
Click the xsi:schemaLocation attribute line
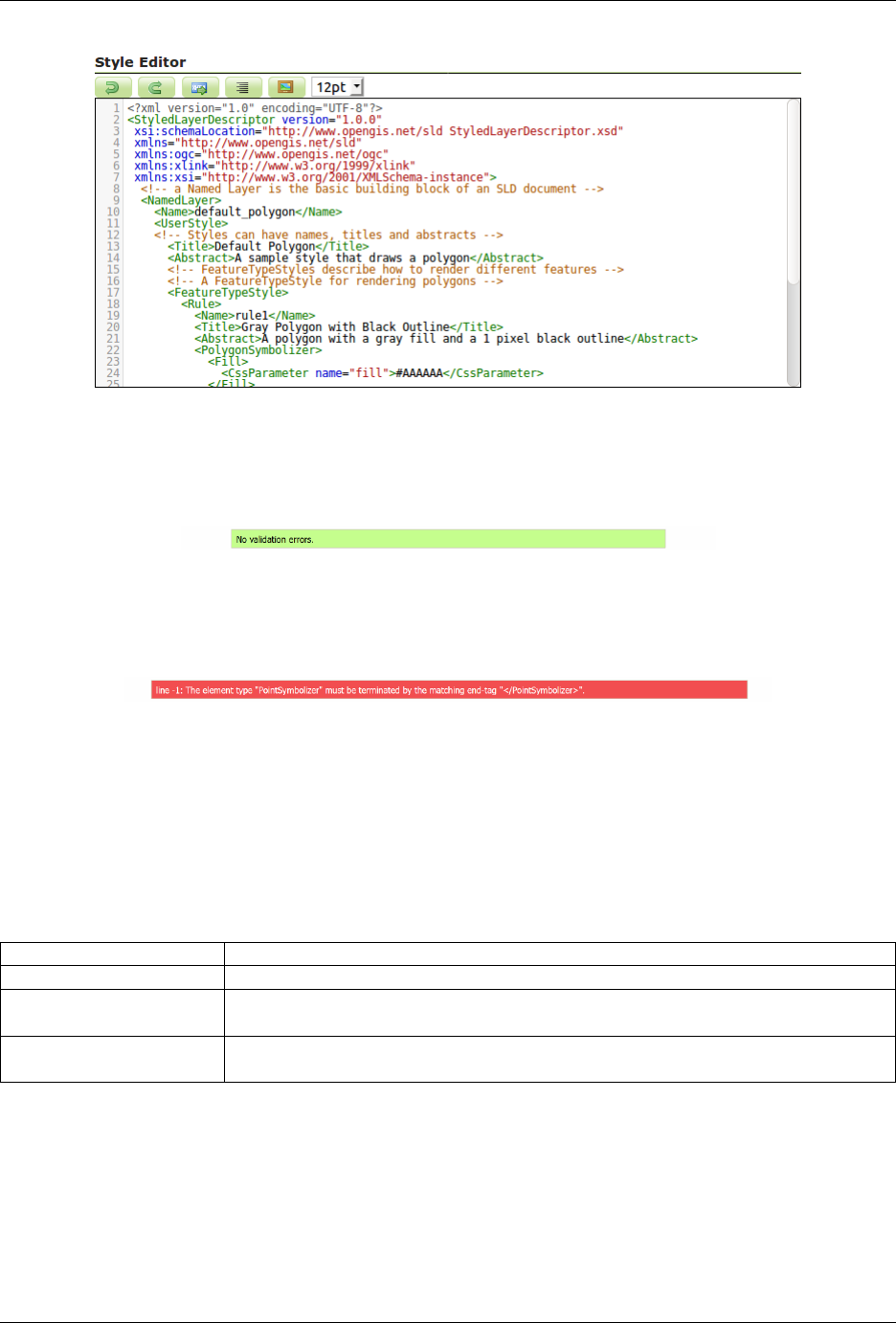379,131
